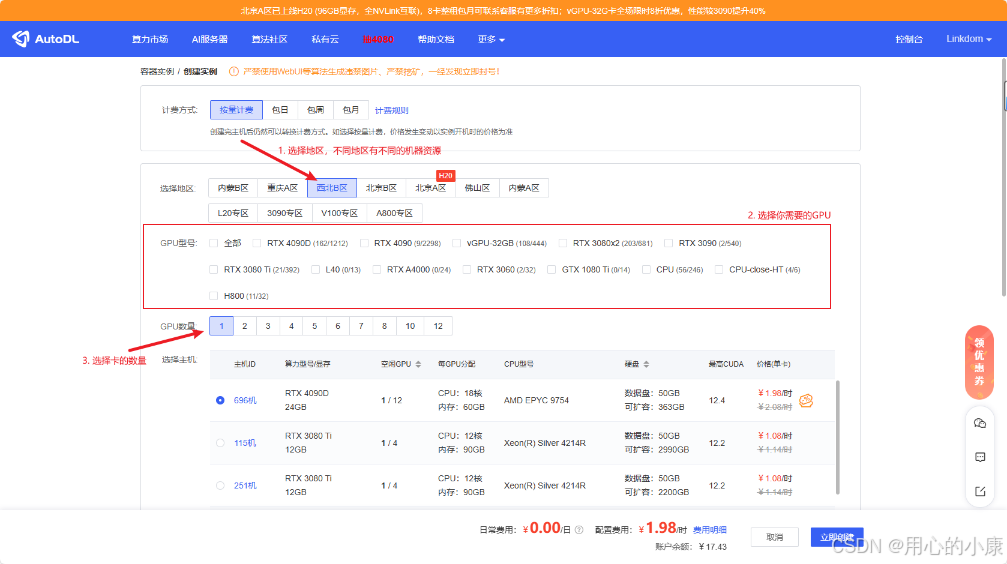The width and height of the screenshot is (1007, 564).
Task: Open the feedback message icon on right sidebar
Action: point(980,457)
